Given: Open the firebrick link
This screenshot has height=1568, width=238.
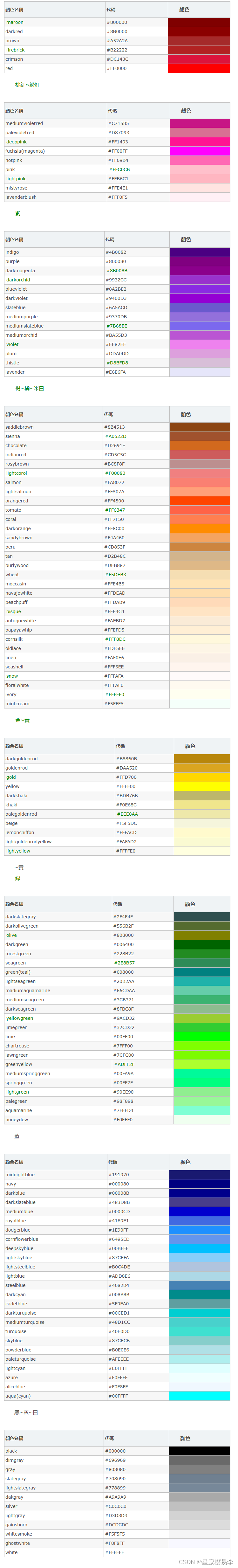Looking at the screenshot, I should pos(16,50).
